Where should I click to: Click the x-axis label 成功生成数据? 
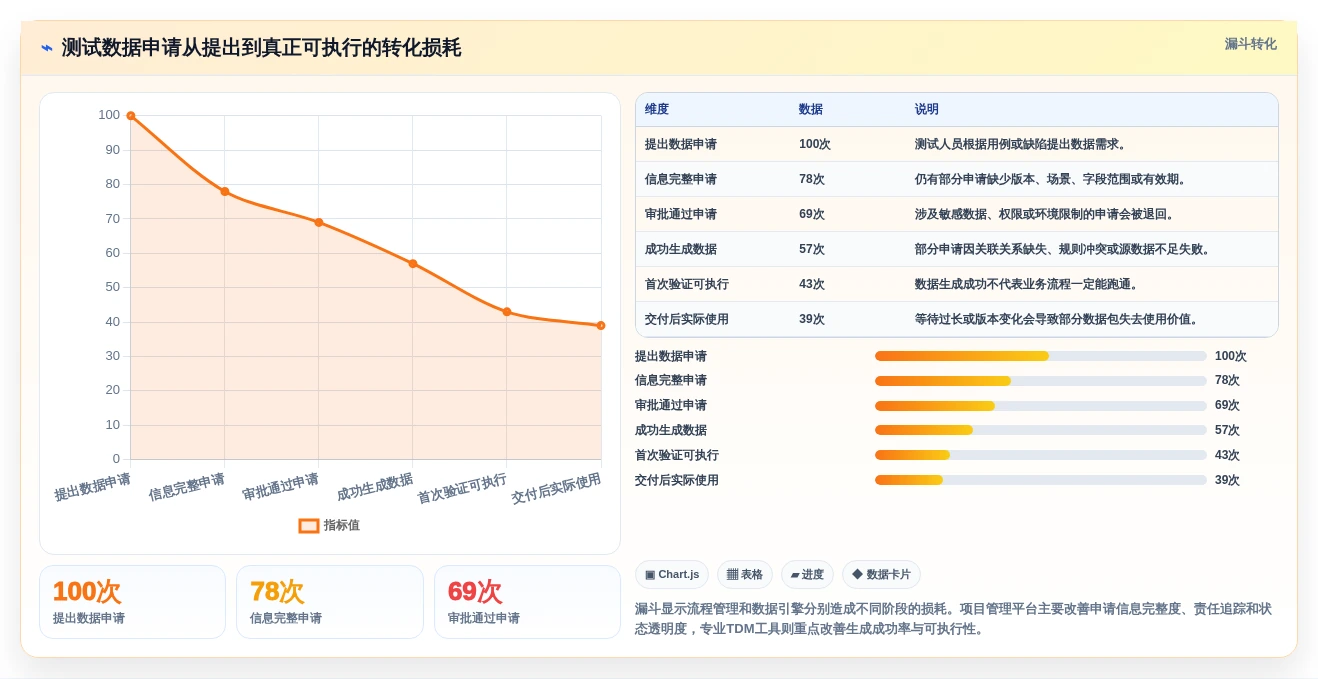[x=375, y=487]
